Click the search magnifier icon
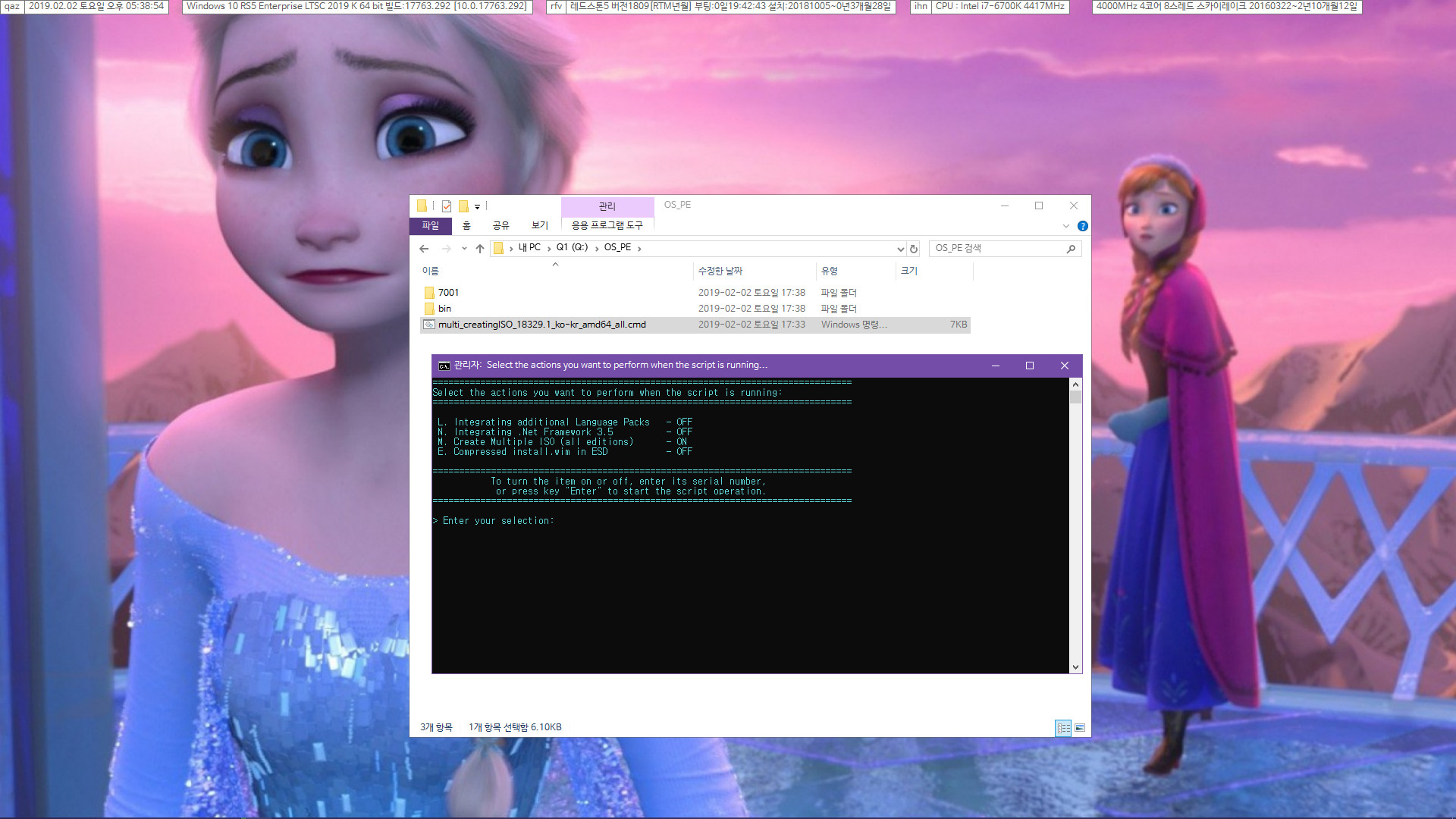This screenshot has height=819, width=1456. tap(1071, 249)
